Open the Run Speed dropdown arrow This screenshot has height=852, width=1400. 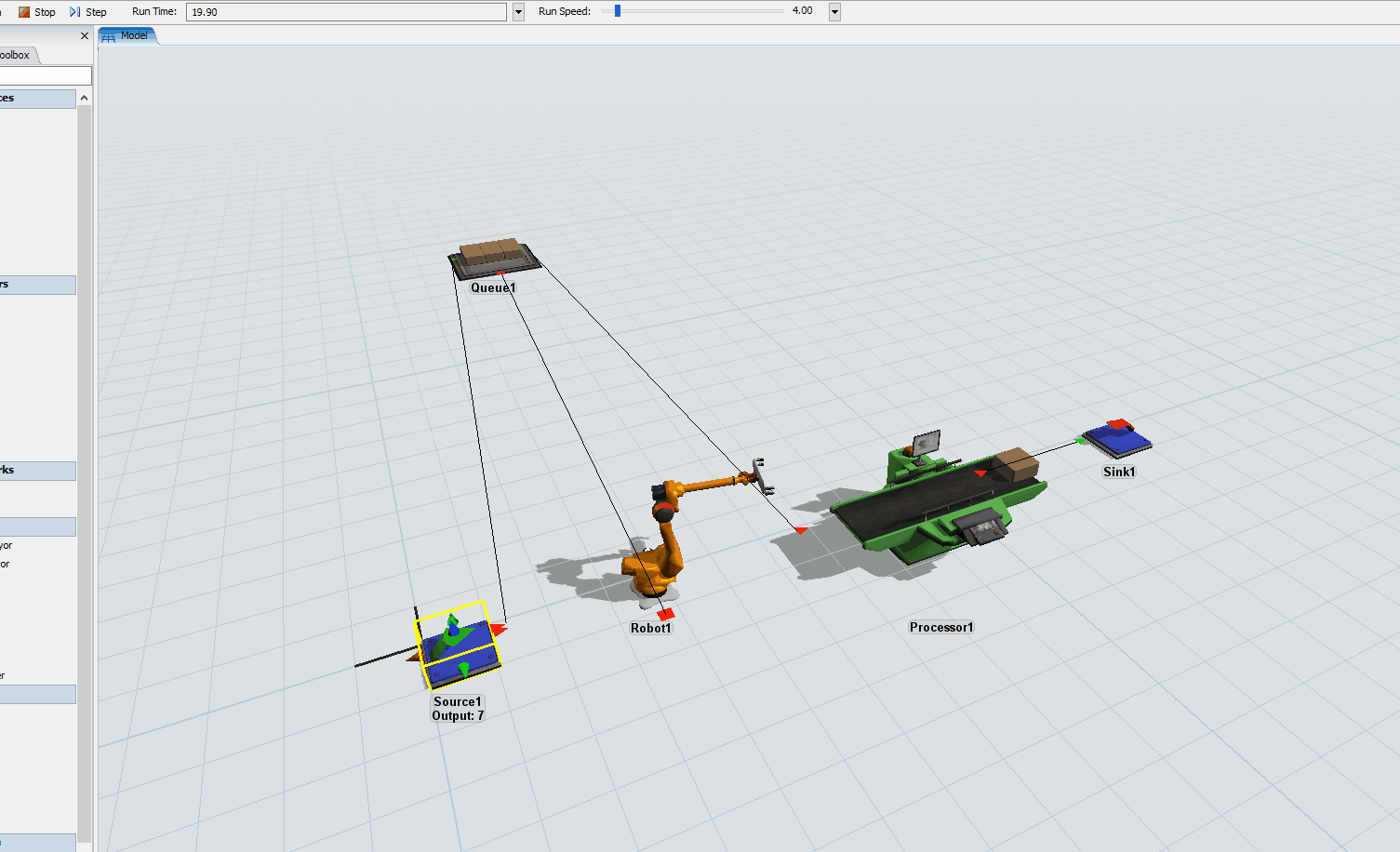(834, 12)
